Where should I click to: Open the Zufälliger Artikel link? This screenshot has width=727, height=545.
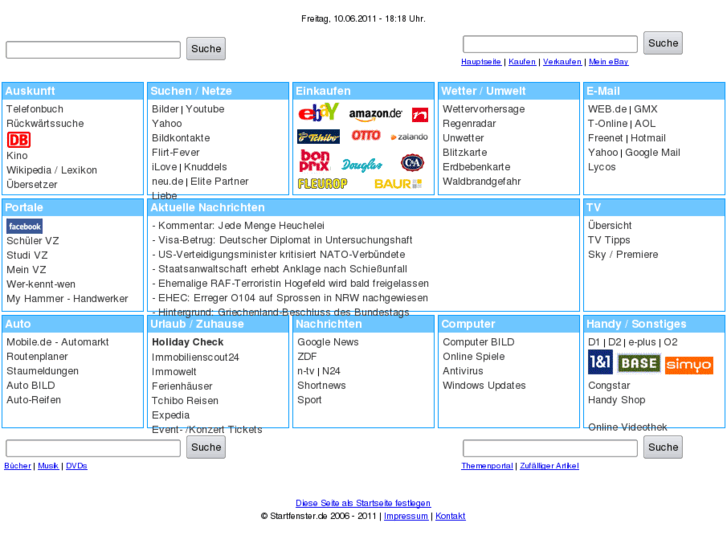(x=549, y=466)
